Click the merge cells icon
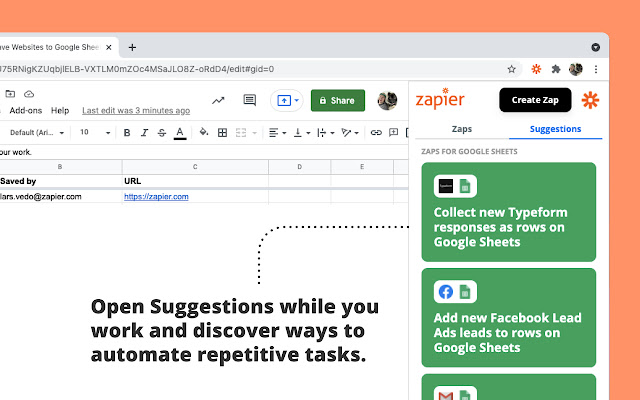The width and height of the screenshot is (640, 400). 241,133
